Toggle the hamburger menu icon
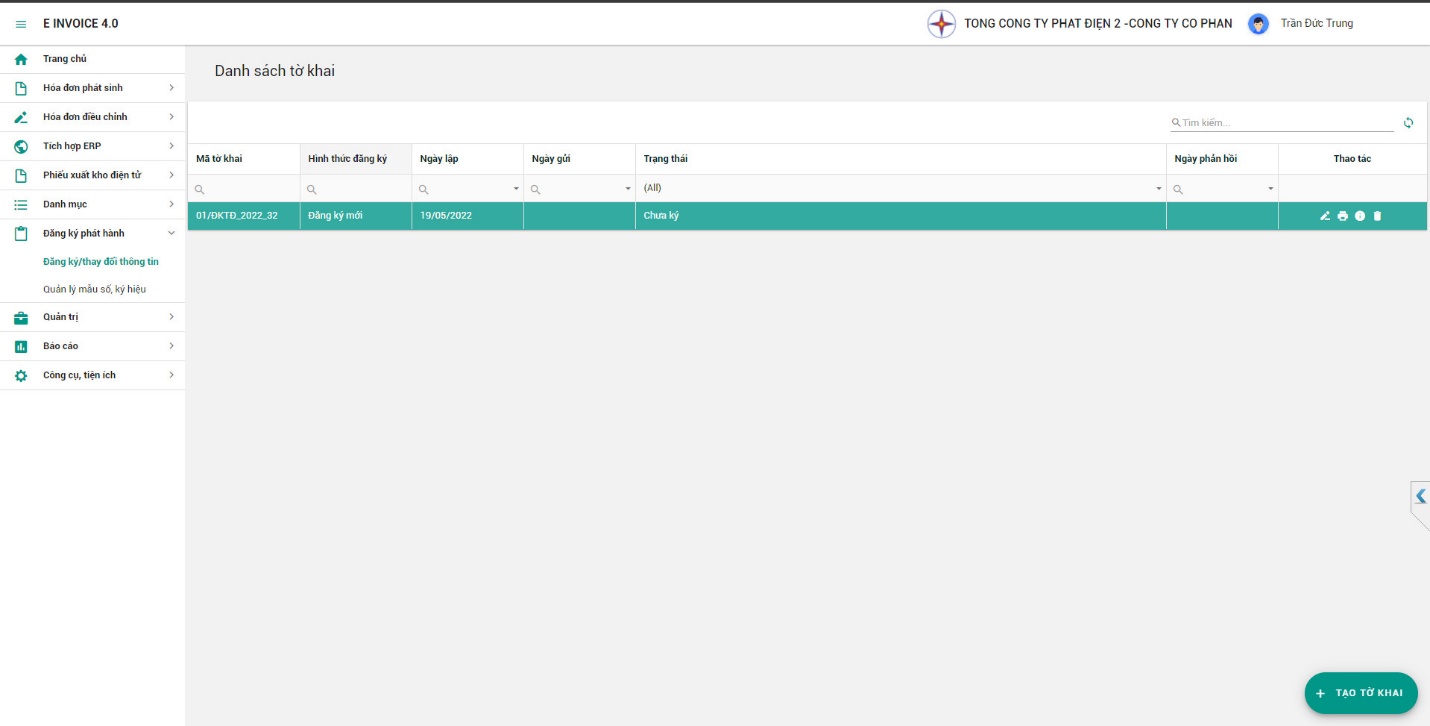Screen dimensions: 1430x726 21,24
